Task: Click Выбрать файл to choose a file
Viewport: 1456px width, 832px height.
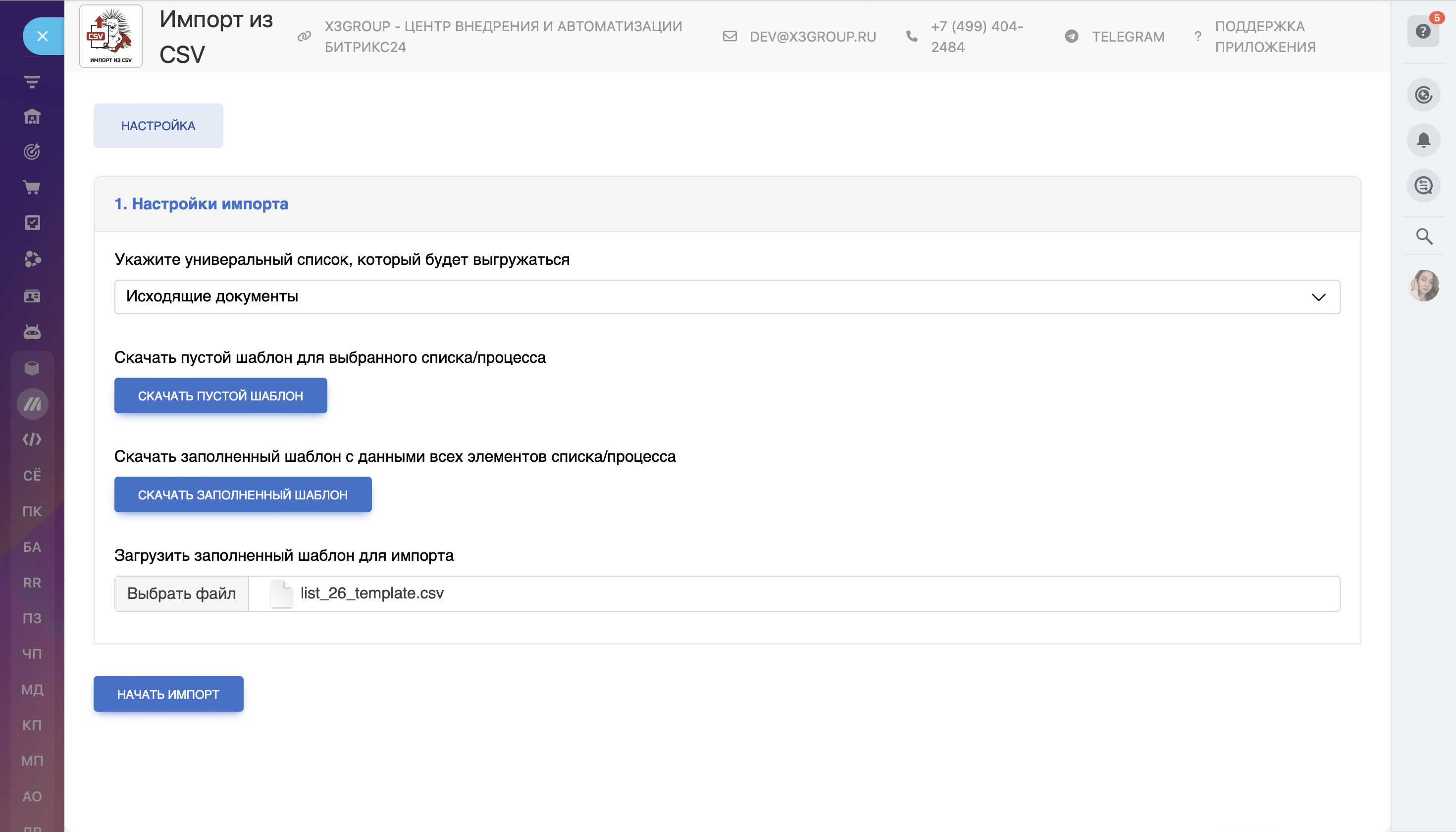Action: [x=181, y=593]
